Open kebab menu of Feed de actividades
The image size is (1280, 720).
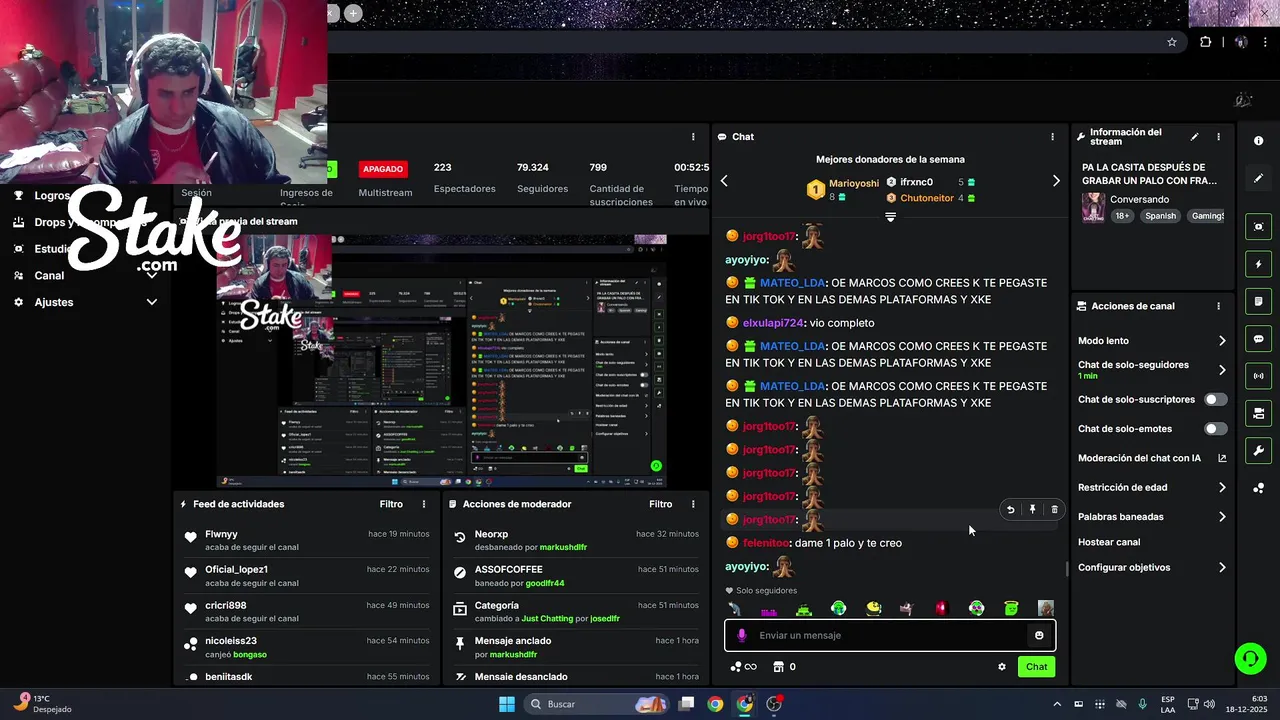click(x=424, y=504)
